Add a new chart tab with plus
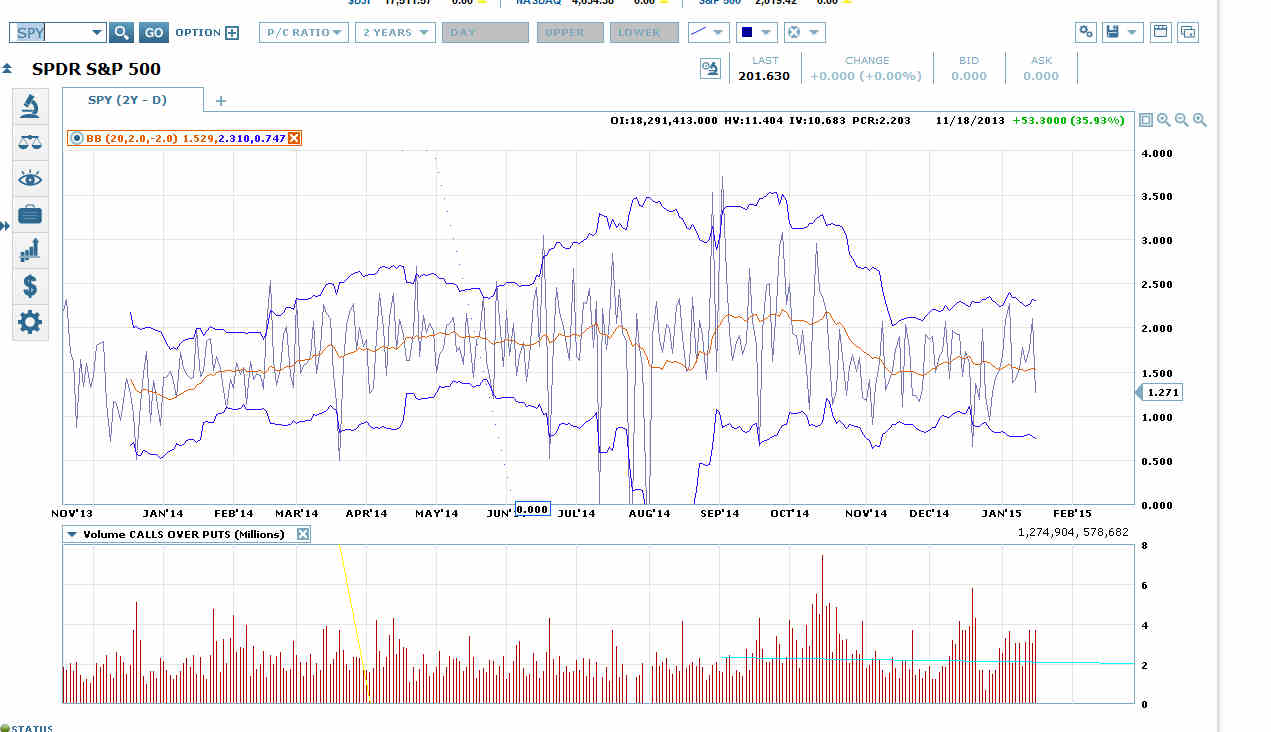This screenshot has width=1271, height=732. pos(221,100)
